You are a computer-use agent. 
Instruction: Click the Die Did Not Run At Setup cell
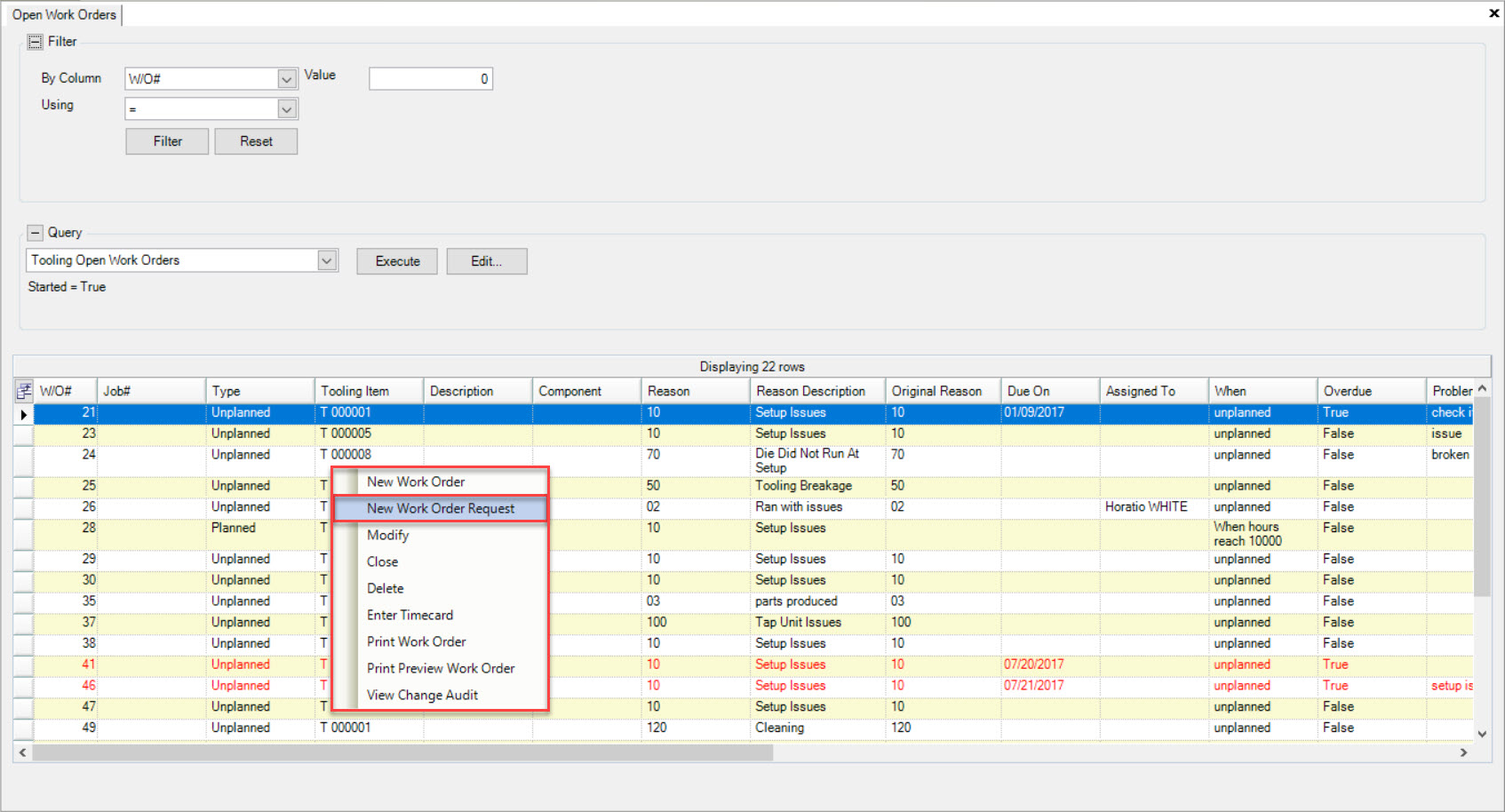click(x=818, y=460)
